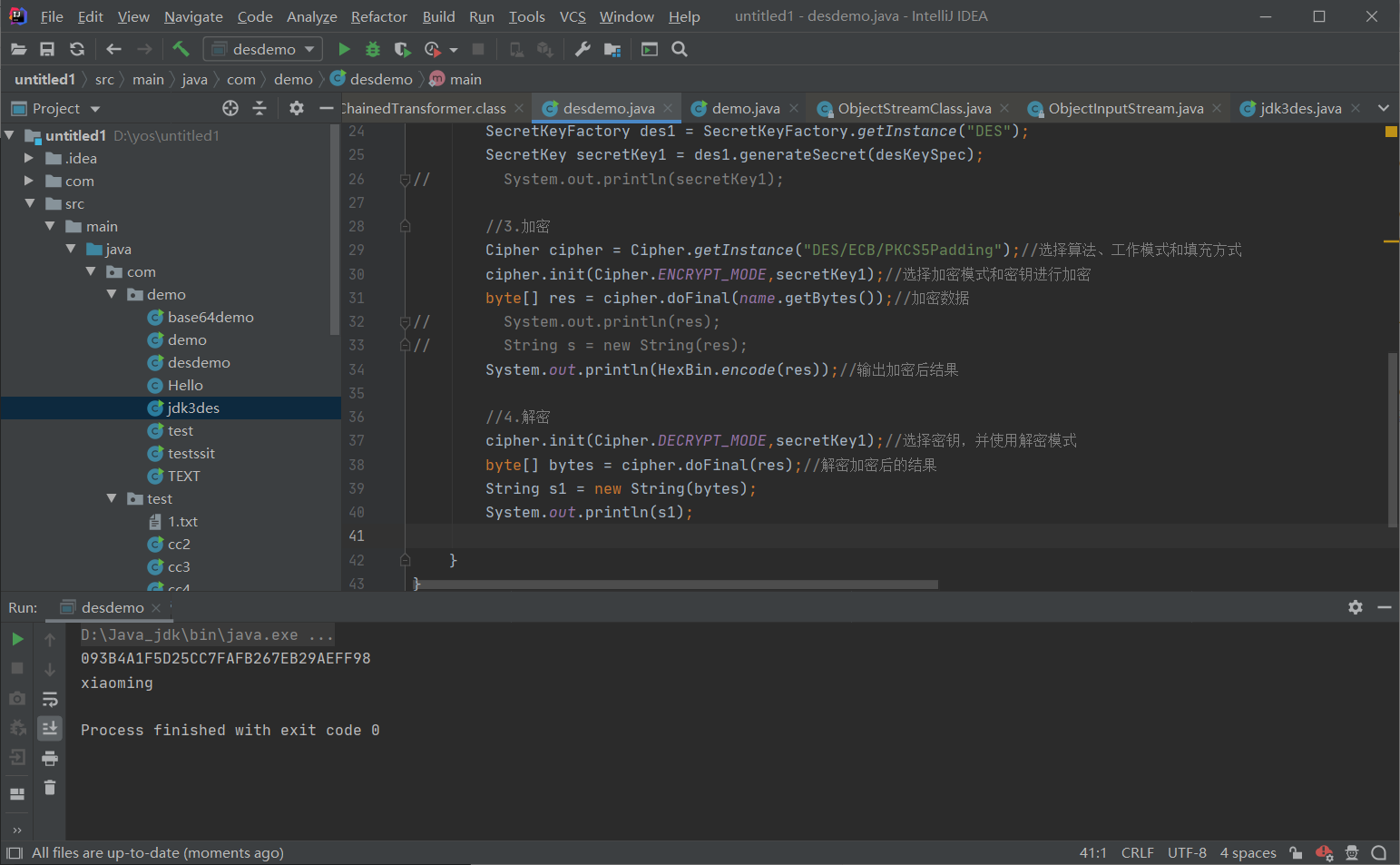Expand more Run panel actions chevron
Viewport: 1400px width, 865px height.
(x=16, y=830)
